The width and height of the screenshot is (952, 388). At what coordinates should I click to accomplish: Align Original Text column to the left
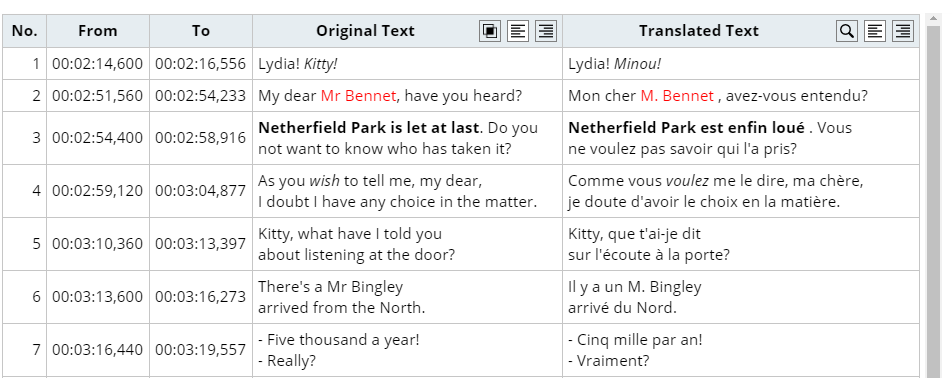pyautogui.click(x=517, y=30)
